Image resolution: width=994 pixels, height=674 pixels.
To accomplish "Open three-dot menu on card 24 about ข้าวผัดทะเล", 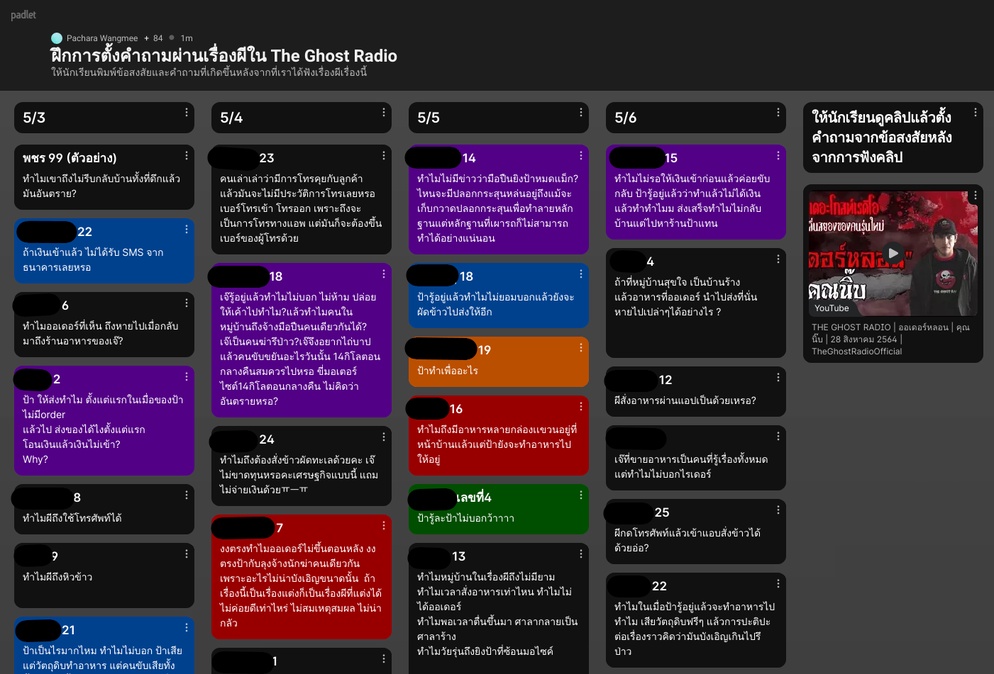I will (384, 437).
